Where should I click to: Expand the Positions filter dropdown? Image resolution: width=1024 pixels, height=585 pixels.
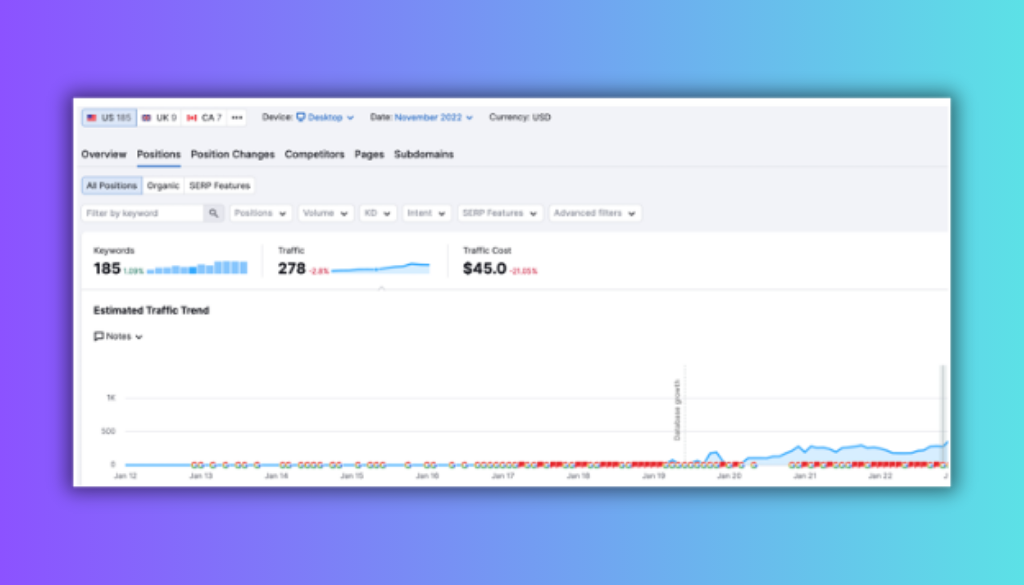[x=261, y=213]
